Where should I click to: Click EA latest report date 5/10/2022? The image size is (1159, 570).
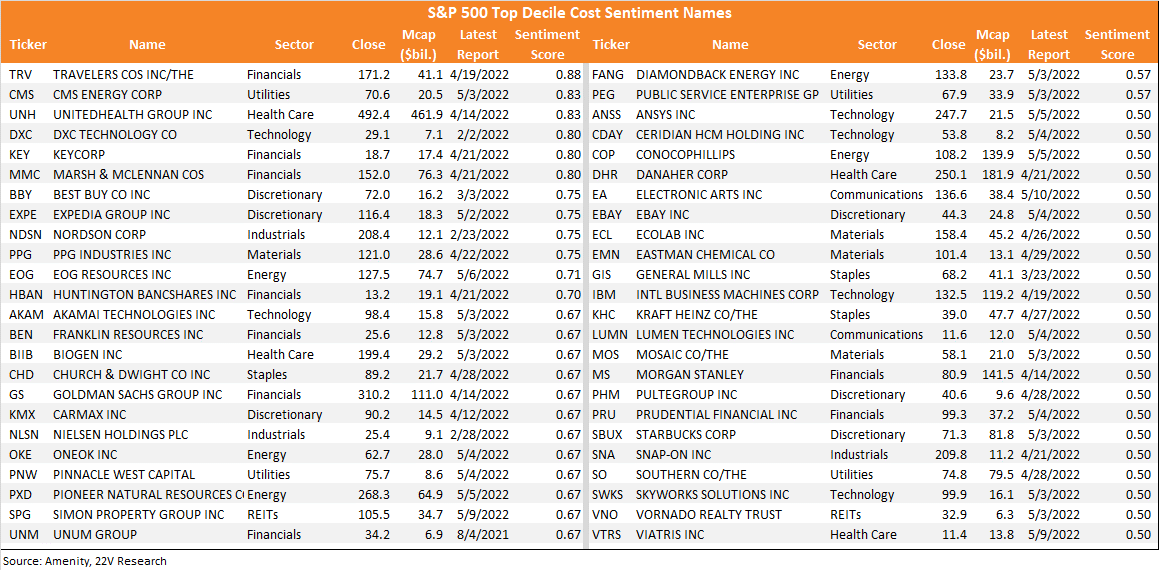tap(1051, 194)
